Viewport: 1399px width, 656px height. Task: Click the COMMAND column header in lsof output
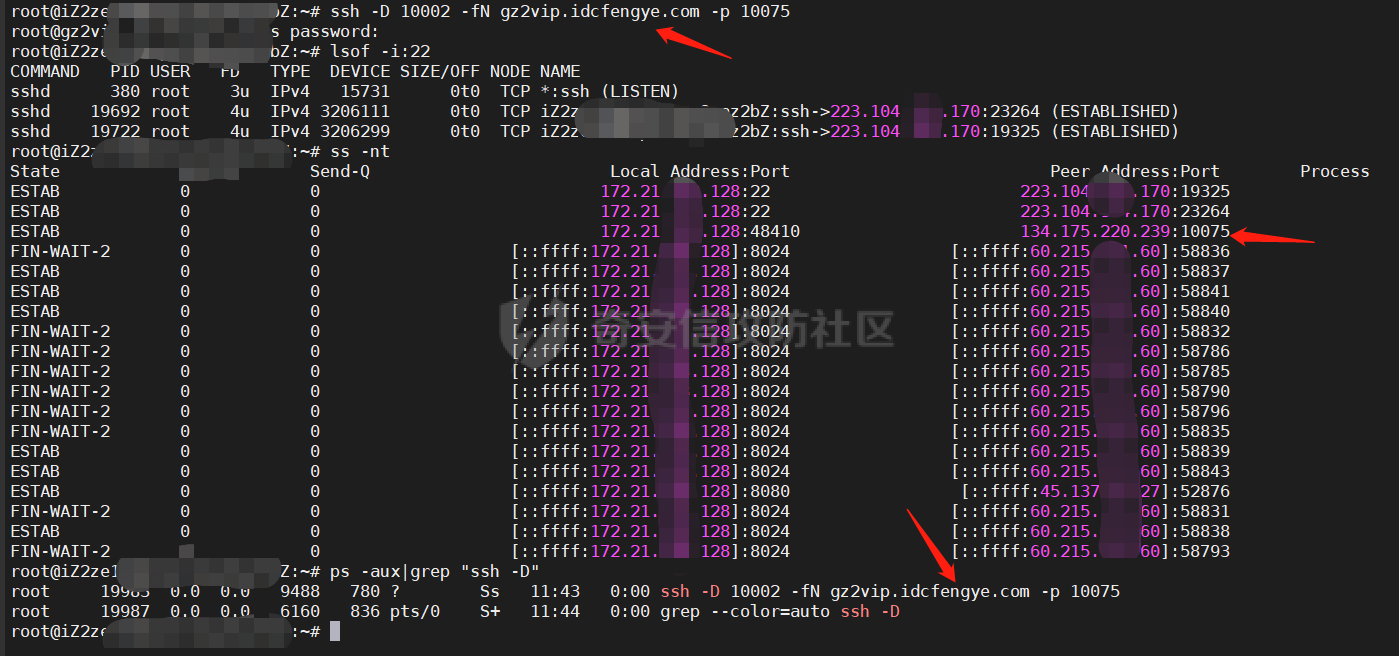[45, 71]
